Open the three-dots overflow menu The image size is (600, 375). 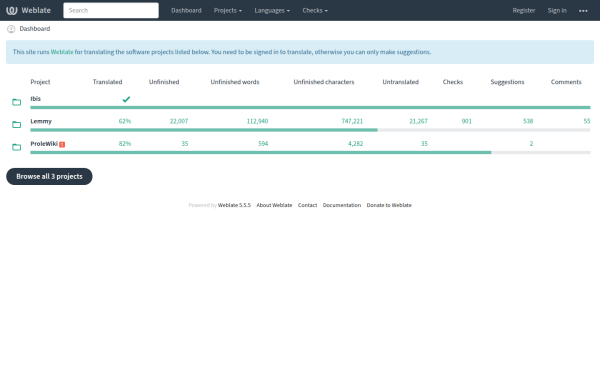(583, 11)
